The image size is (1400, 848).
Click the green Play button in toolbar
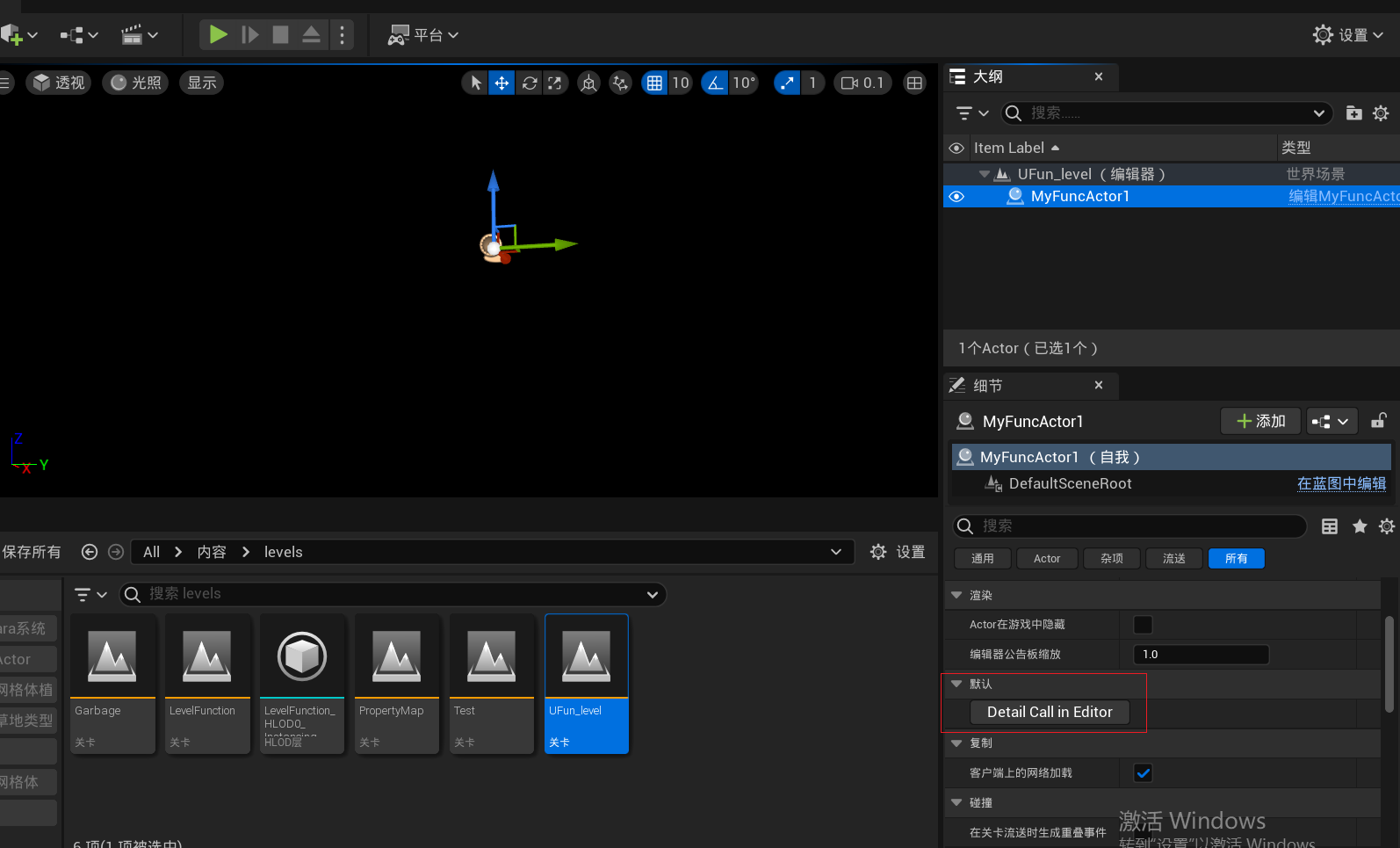[218, 34]
